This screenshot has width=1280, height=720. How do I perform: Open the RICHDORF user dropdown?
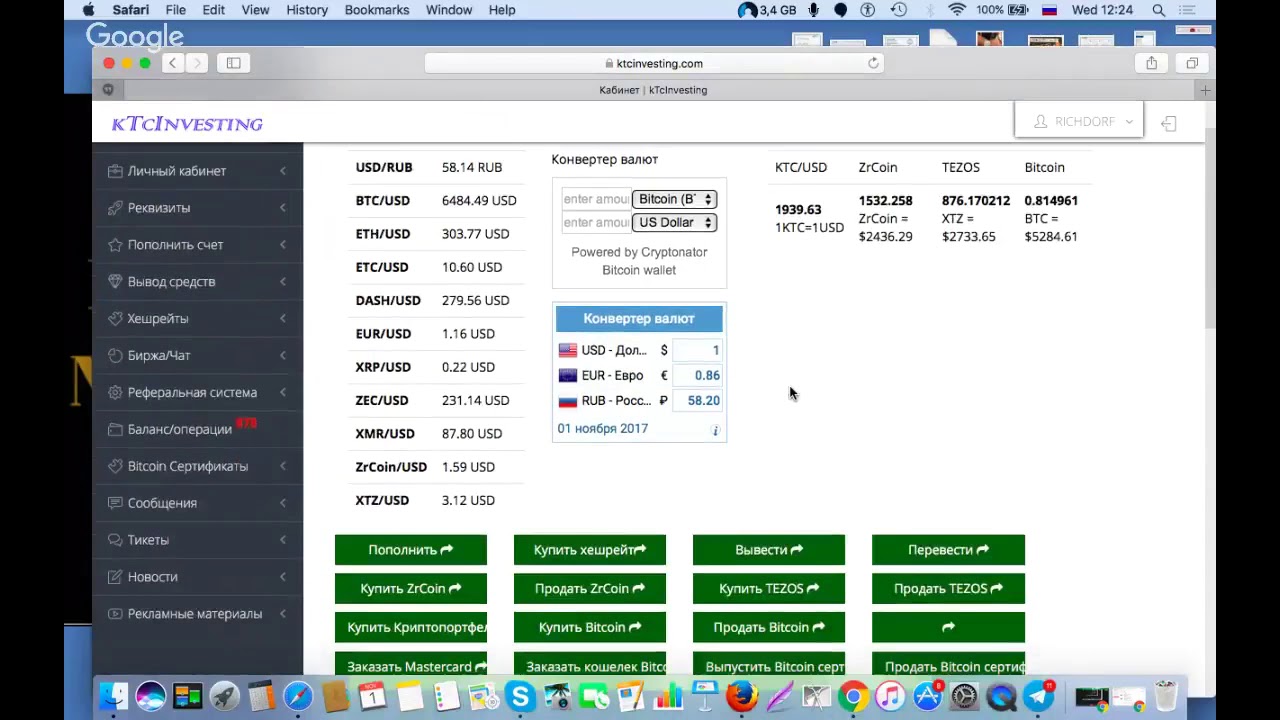[x=1078, y=121]
